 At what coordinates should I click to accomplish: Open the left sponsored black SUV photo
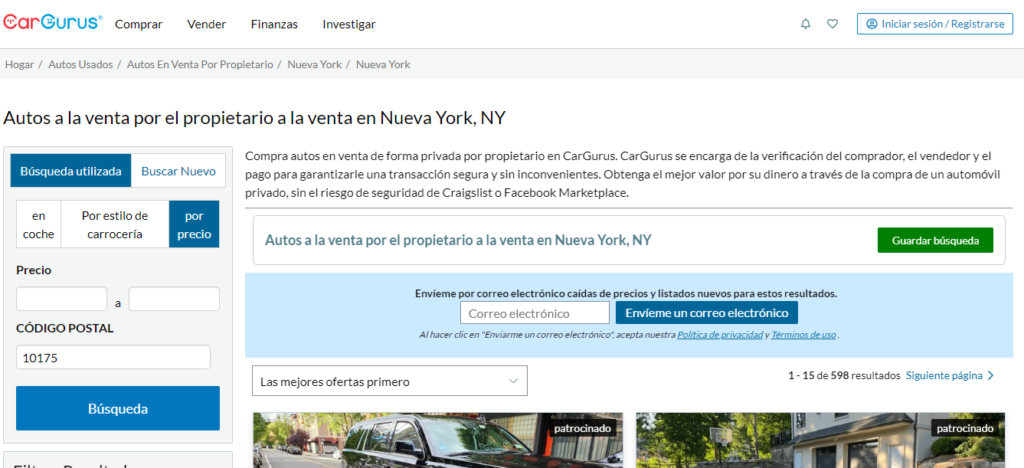pos(438,440)
